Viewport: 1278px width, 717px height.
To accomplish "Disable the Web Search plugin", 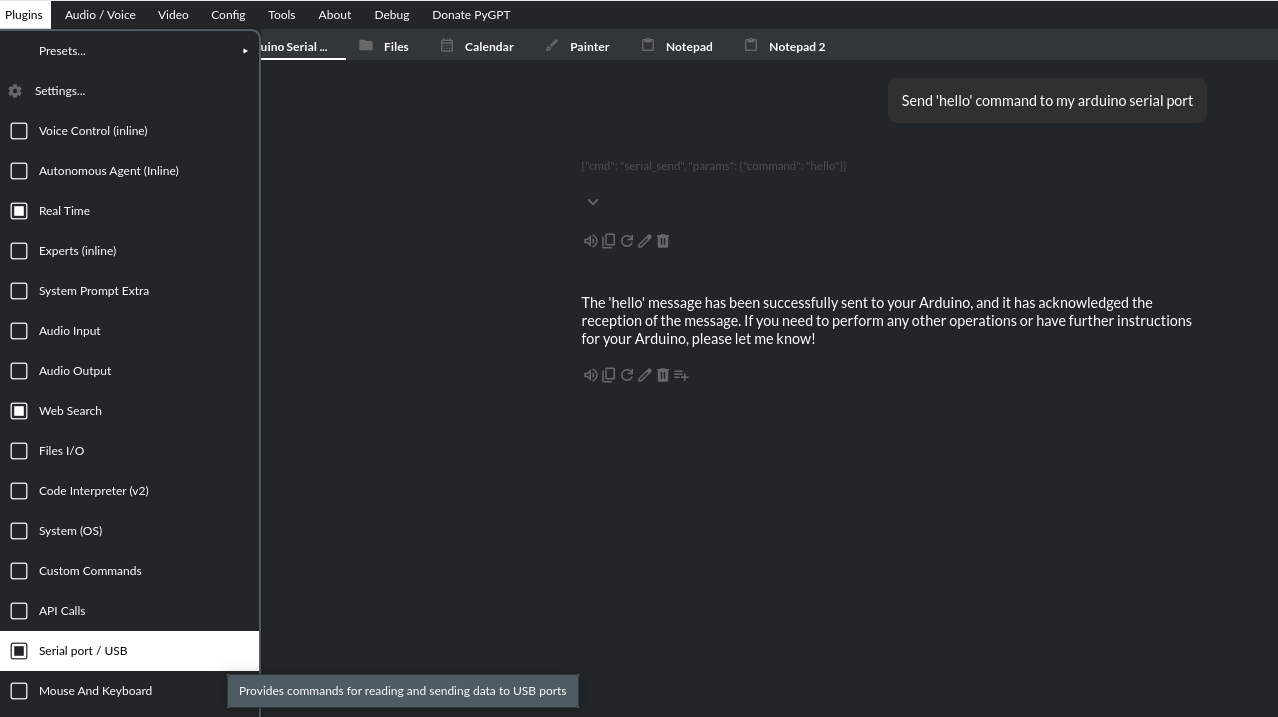I will point(19,411).
